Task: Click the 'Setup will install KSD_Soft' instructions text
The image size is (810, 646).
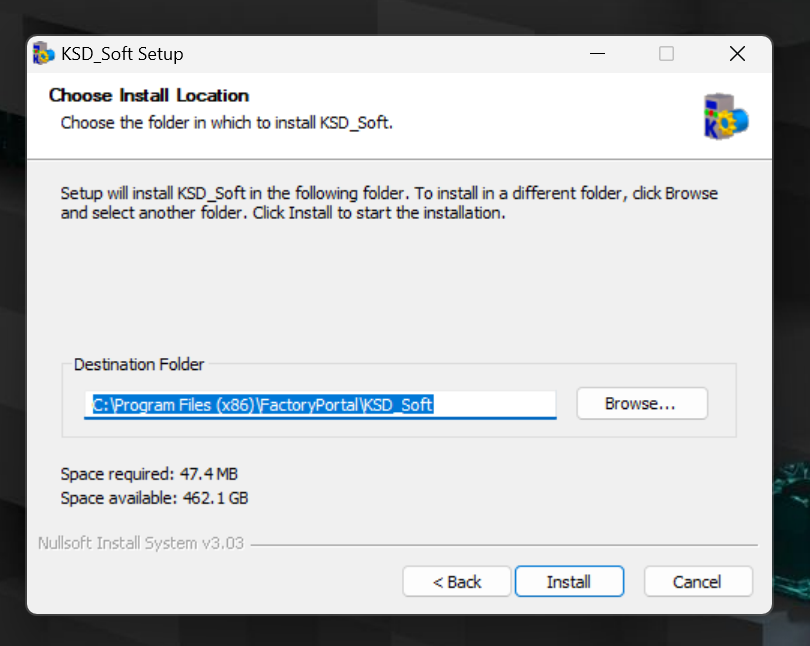Action: point(389,203)
